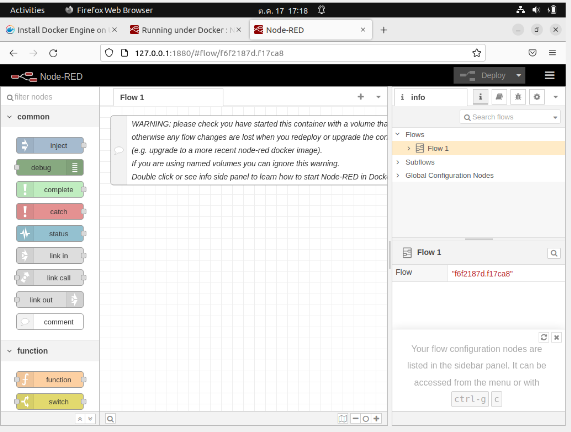Find Flow 1 in workspace using search icon

[554, 253]
